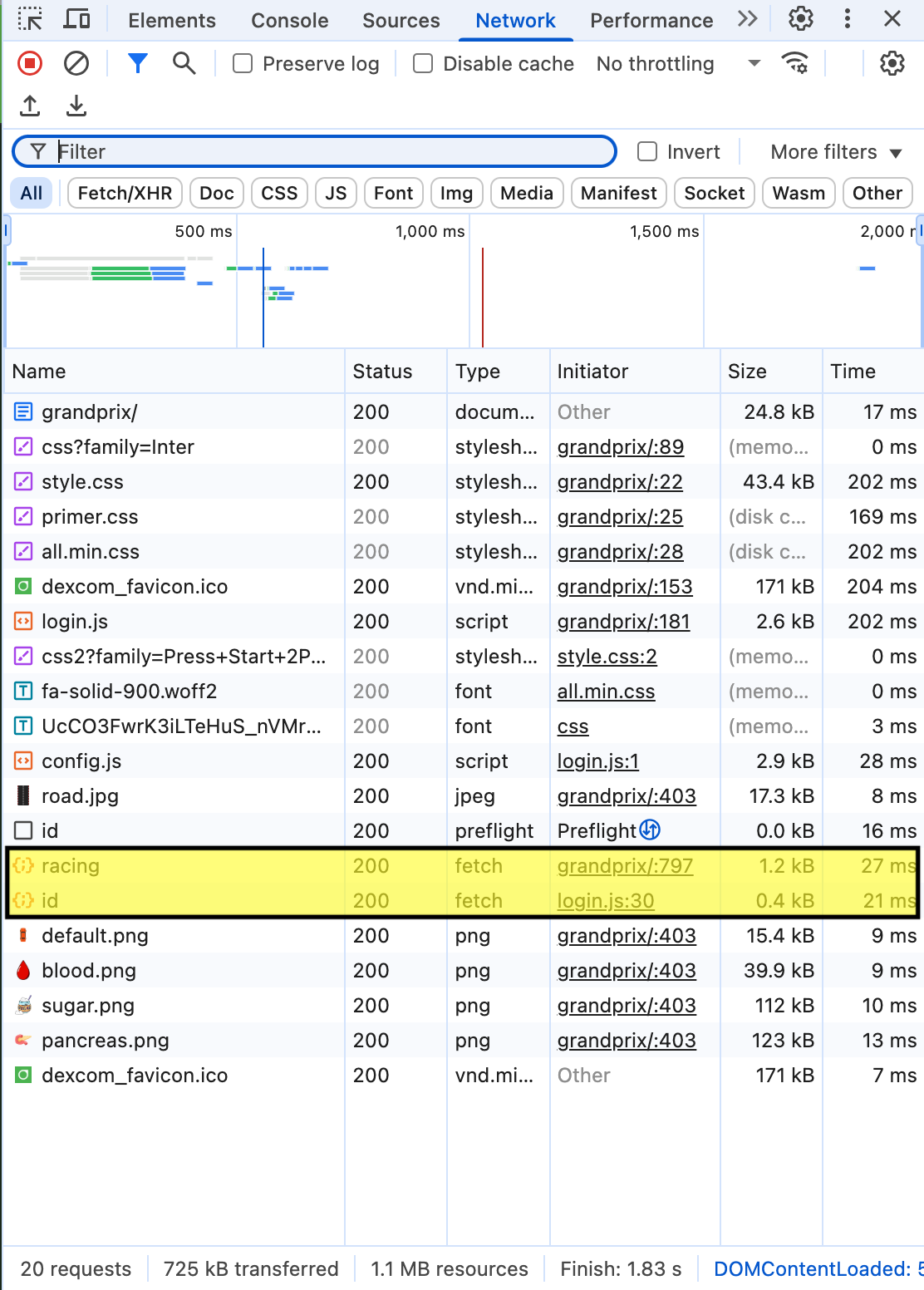
Task: Filter by Other requests
Action: (877, 193)
